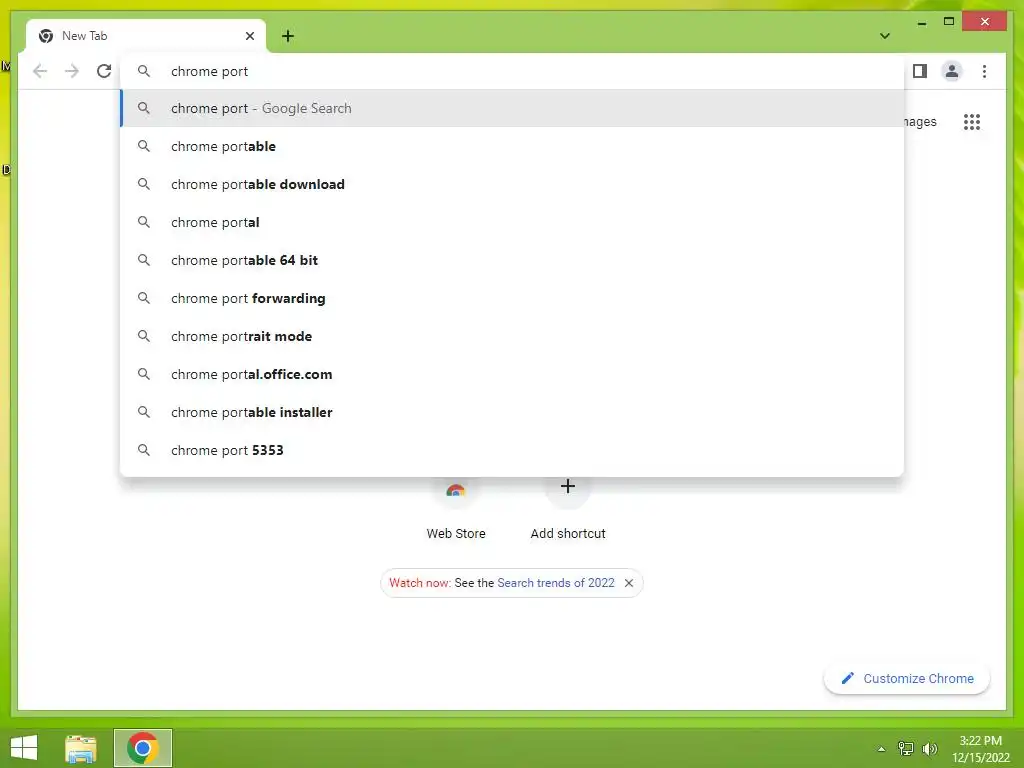This screenshot has height=768, width=1024.
Task: Click the browser back arrow
Action: (x=40, y=71)
